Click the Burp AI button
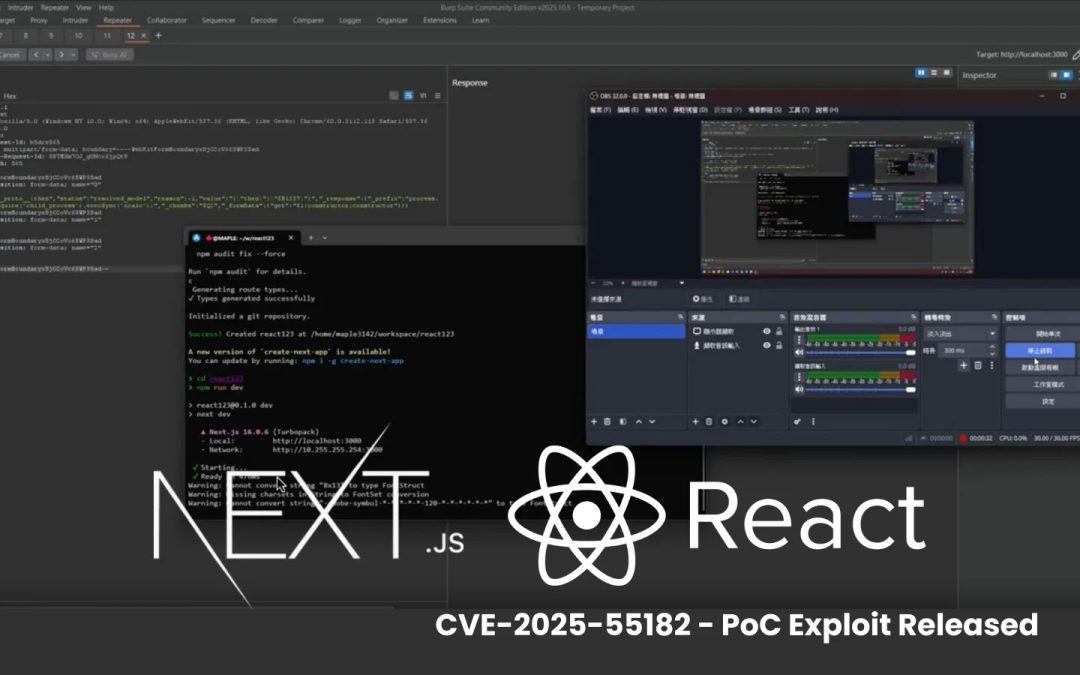This screenshot has height=675, width=1080. (x=113, y=55)
